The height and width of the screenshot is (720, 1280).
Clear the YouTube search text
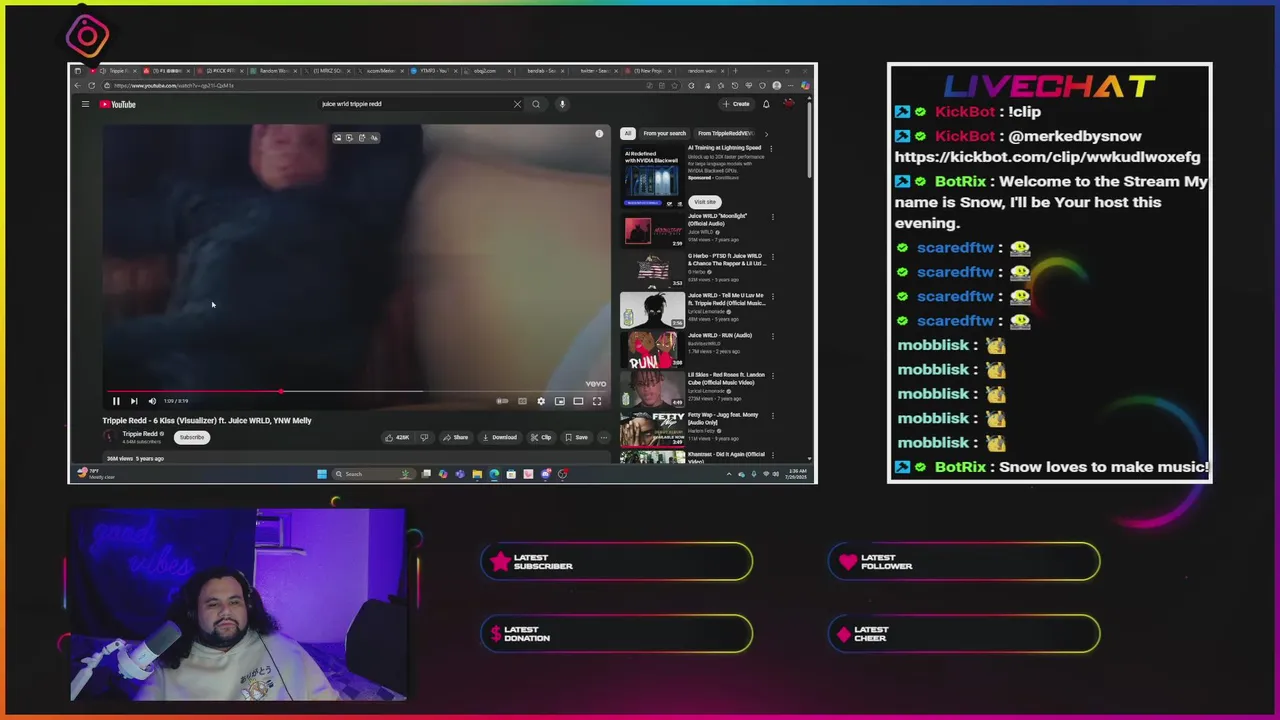(x=517, y=104)
